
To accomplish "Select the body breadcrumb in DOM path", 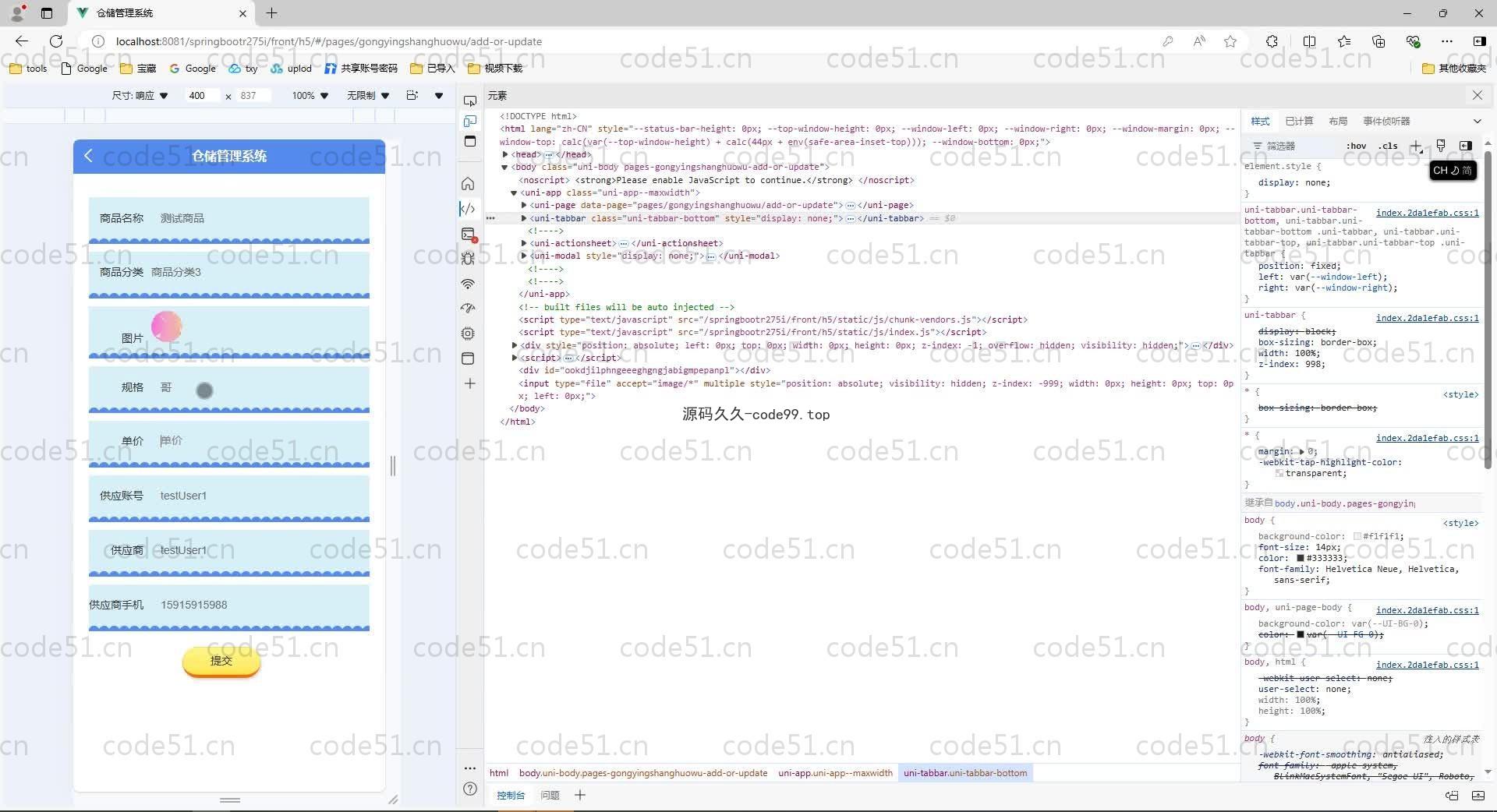I will point(643,773).
